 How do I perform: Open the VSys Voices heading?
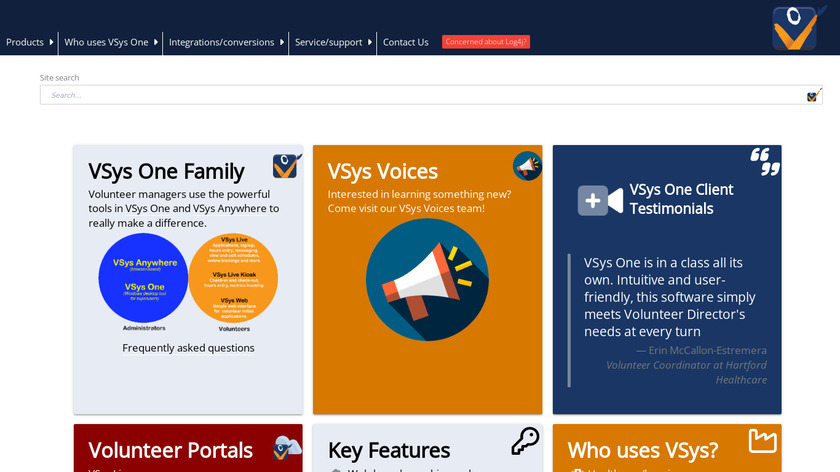382,171
